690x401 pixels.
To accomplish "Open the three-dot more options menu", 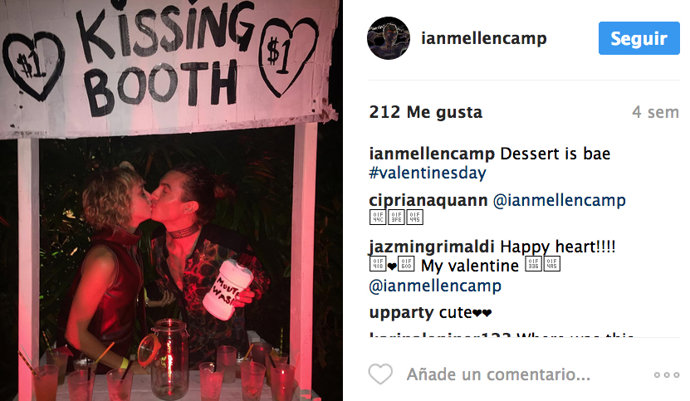I will tap(666, 375).
